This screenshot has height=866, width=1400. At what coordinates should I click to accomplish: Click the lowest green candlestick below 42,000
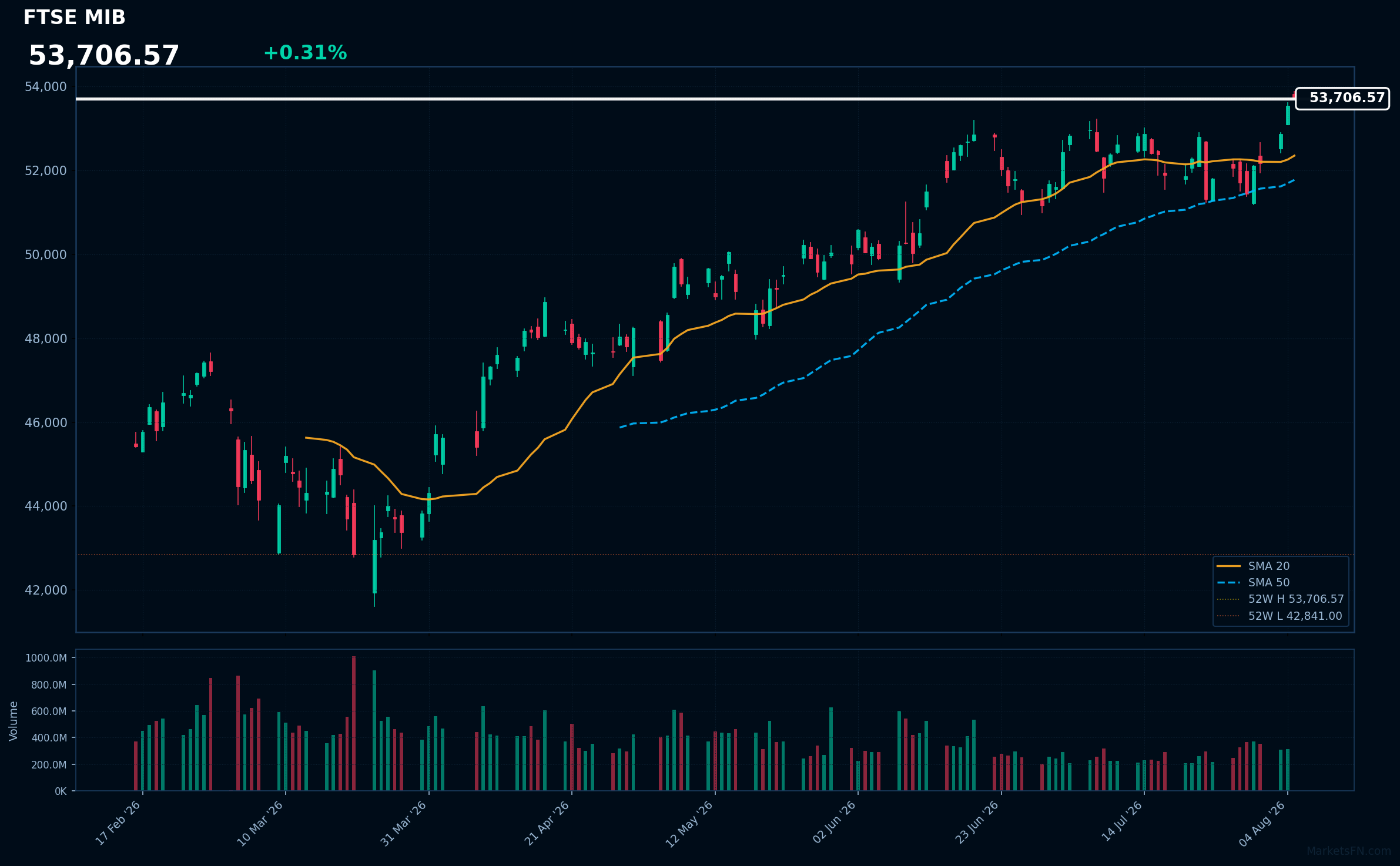click(374, 566)
